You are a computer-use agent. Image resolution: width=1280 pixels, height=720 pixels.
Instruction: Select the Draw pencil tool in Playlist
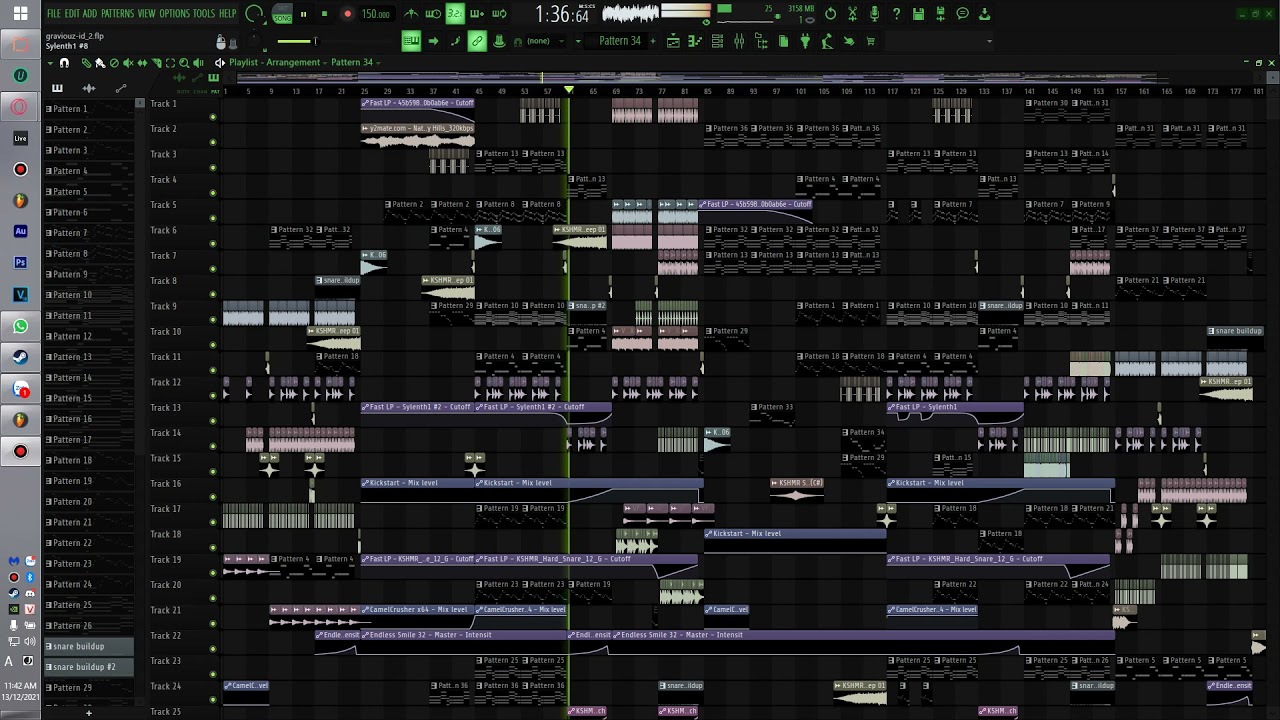point(87,63)
